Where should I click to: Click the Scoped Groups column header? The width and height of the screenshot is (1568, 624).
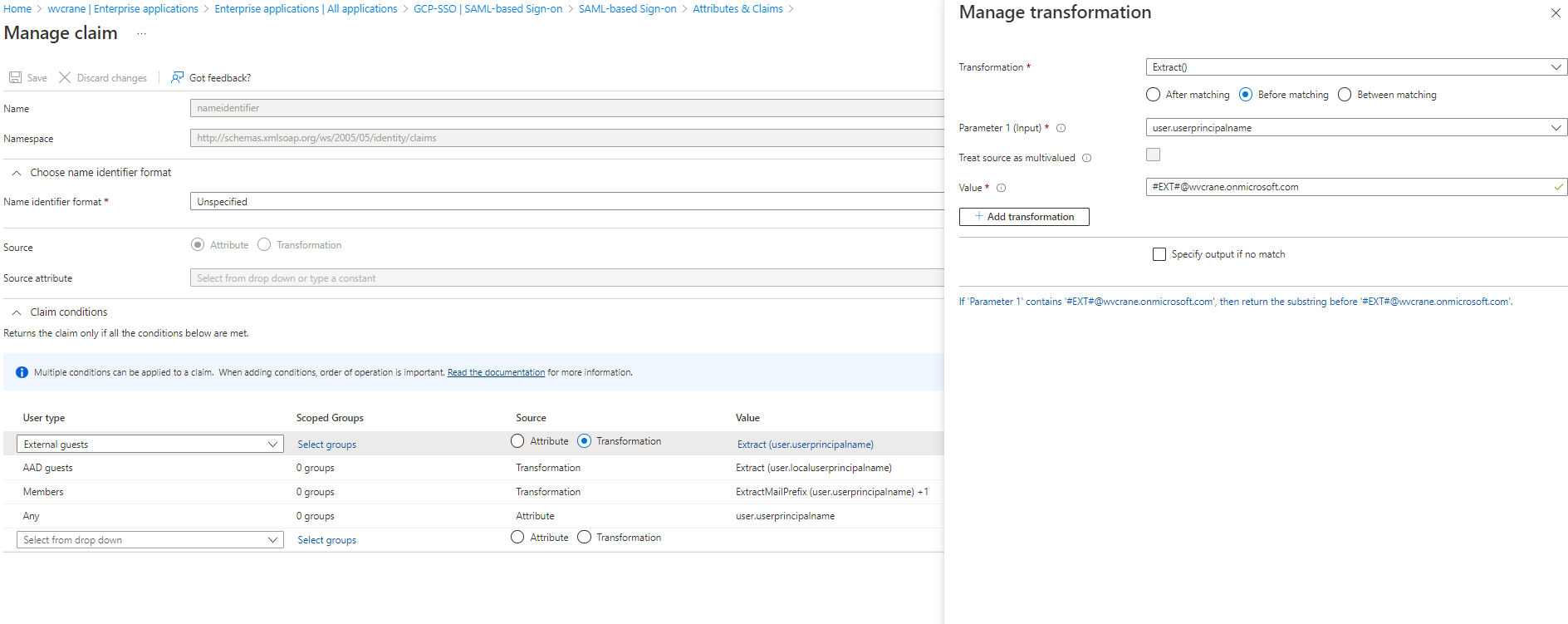click(330, 418)
